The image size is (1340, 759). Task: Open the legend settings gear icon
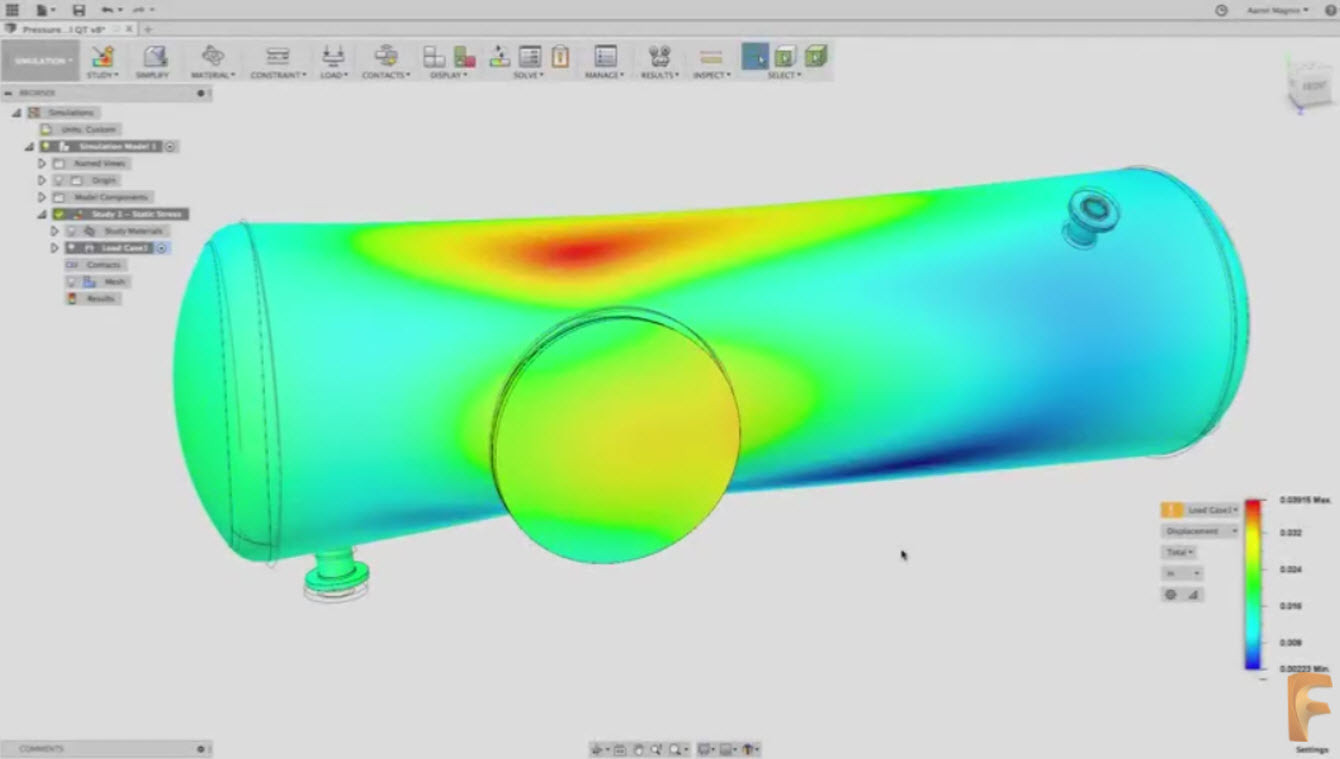tap(1170, 595)
